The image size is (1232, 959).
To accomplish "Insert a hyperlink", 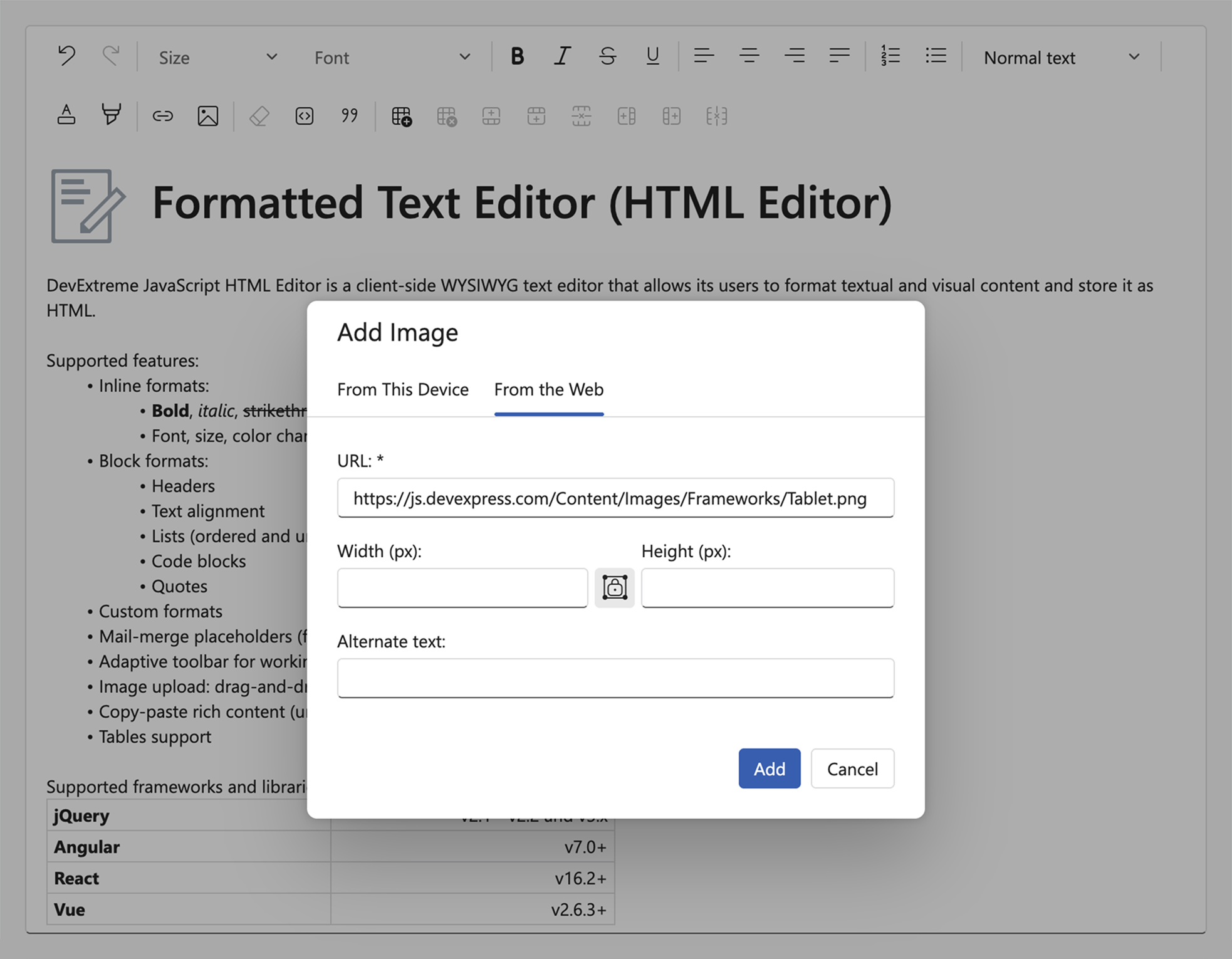I will pos(162,115).
